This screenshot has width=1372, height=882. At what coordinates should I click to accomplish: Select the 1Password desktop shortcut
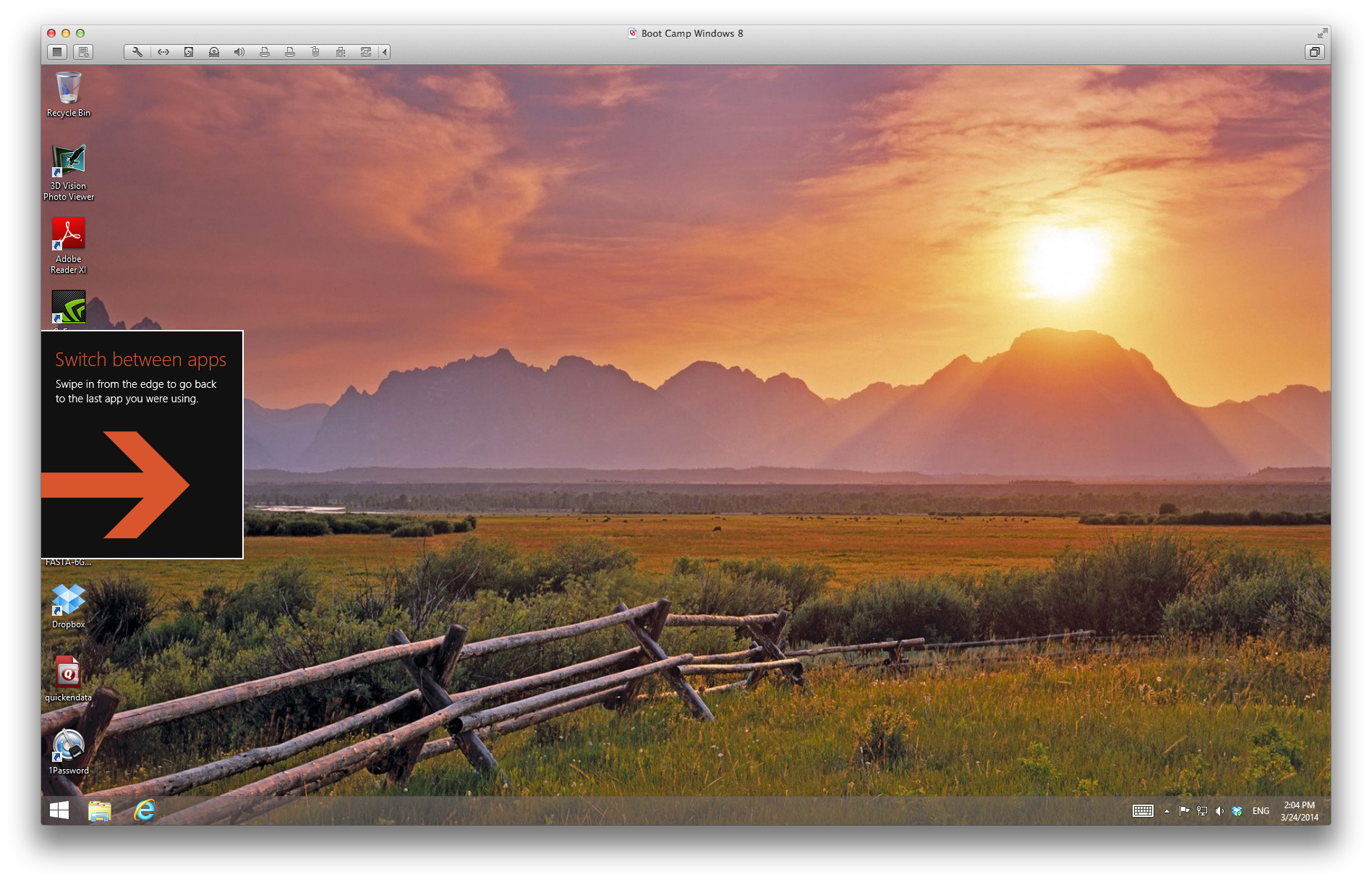pos(69,752)
